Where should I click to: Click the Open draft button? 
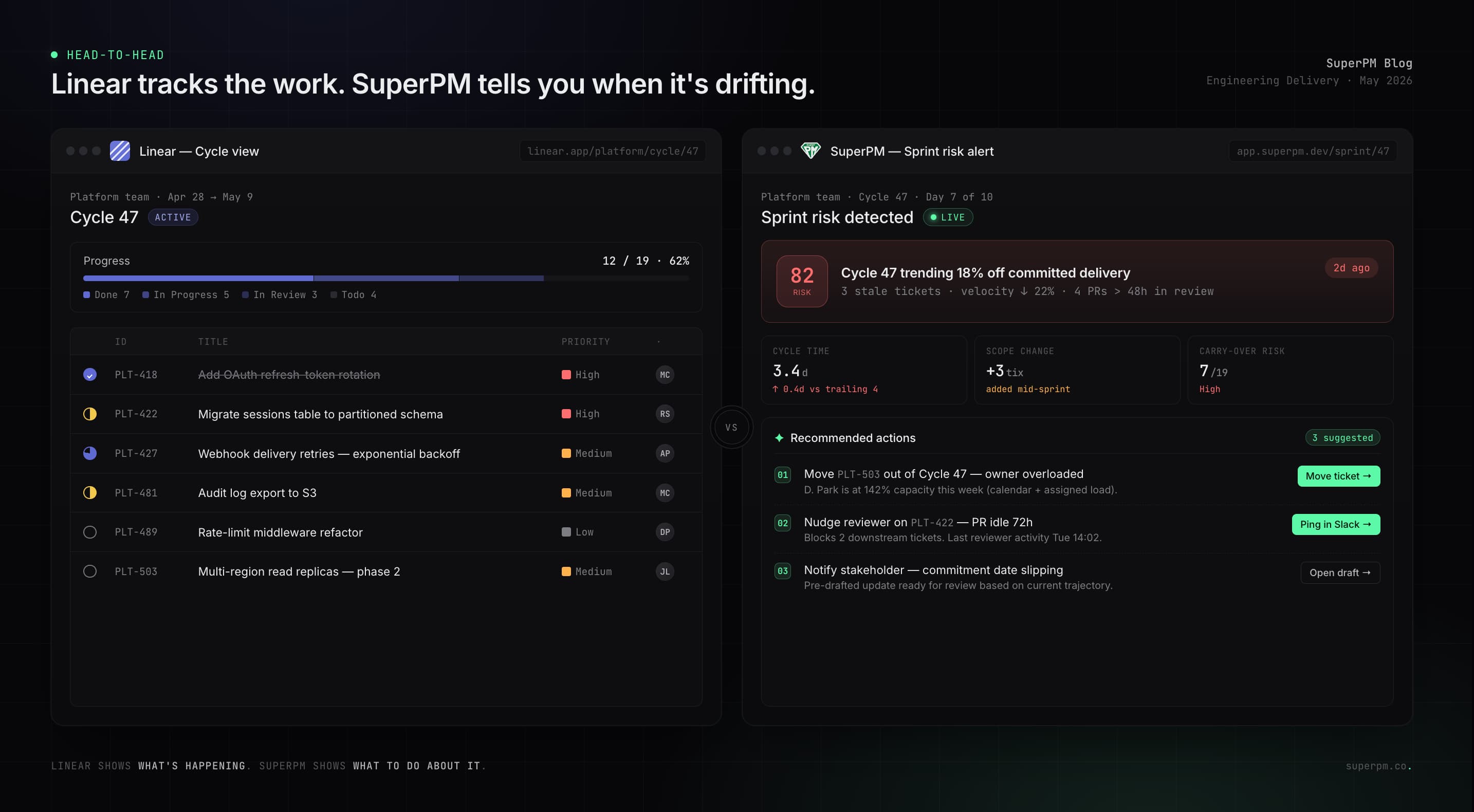[x=1340, y=572]
